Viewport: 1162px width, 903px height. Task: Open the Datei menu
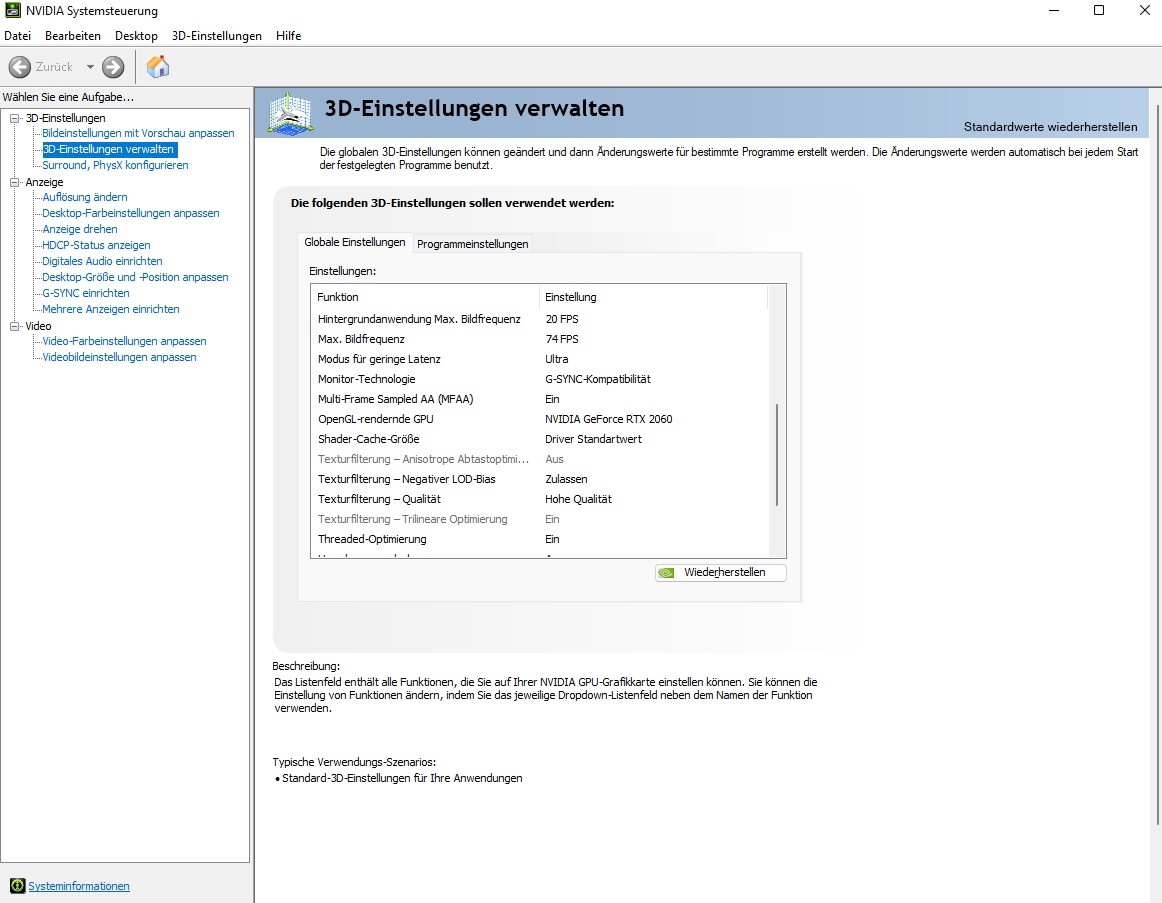18,36
